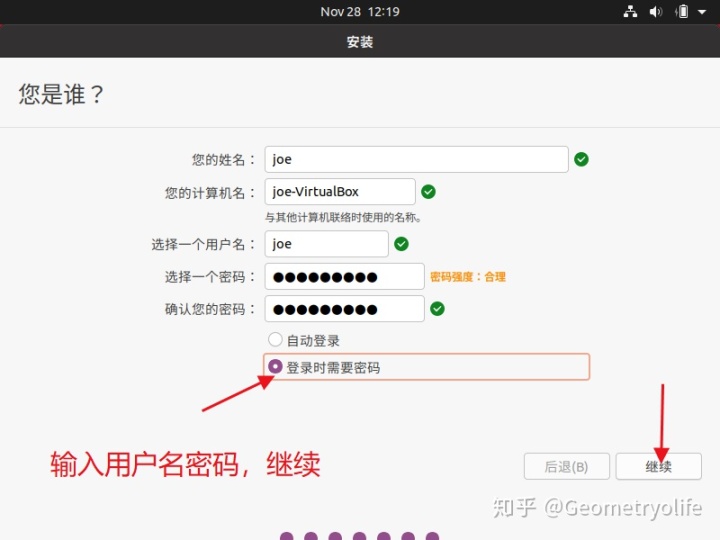720x540 pixels.
Task: Click the 您的计算机名 label
Action: coord(210,193)
